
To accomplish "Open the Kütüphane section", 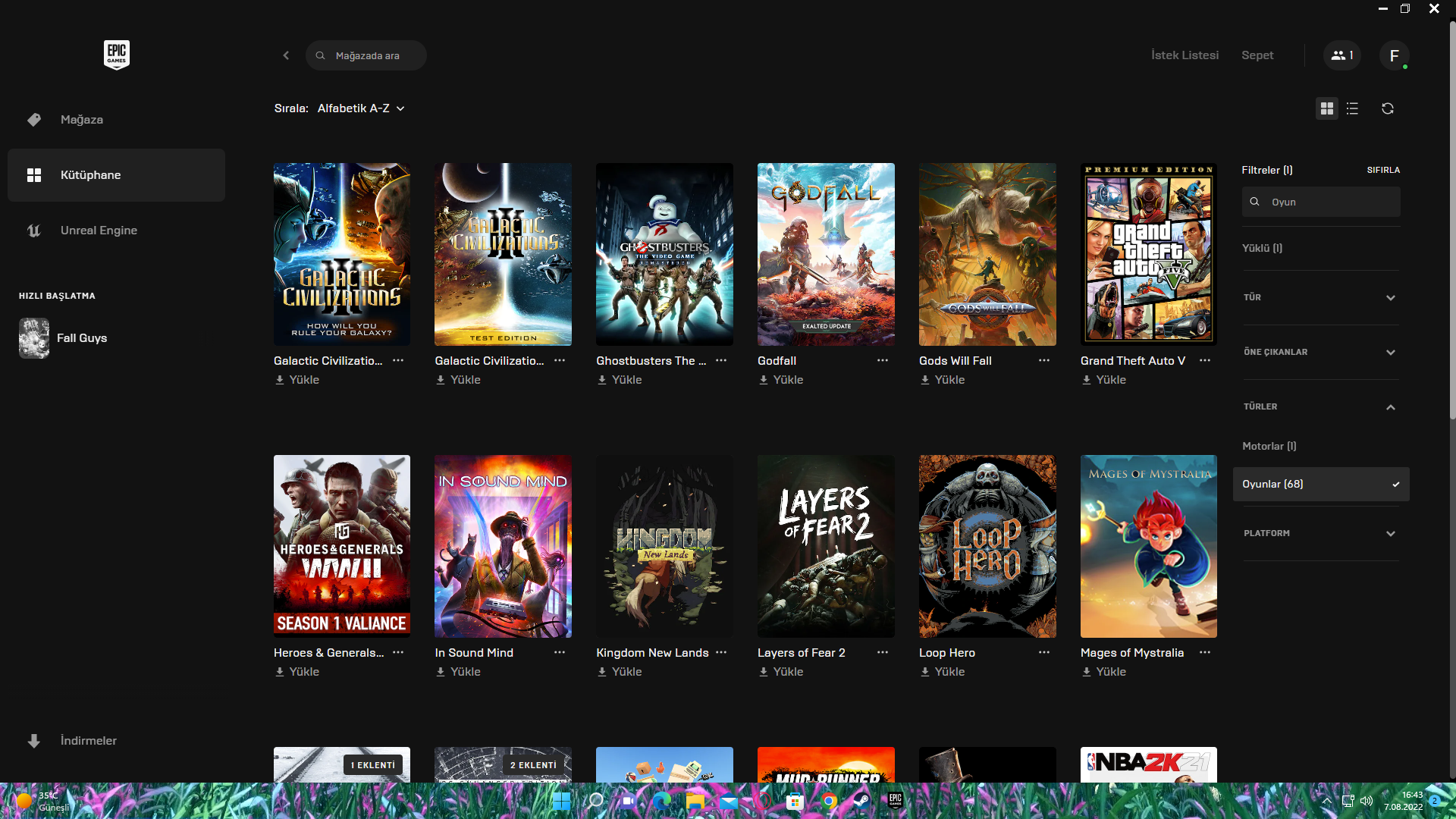I will point(116,175).
